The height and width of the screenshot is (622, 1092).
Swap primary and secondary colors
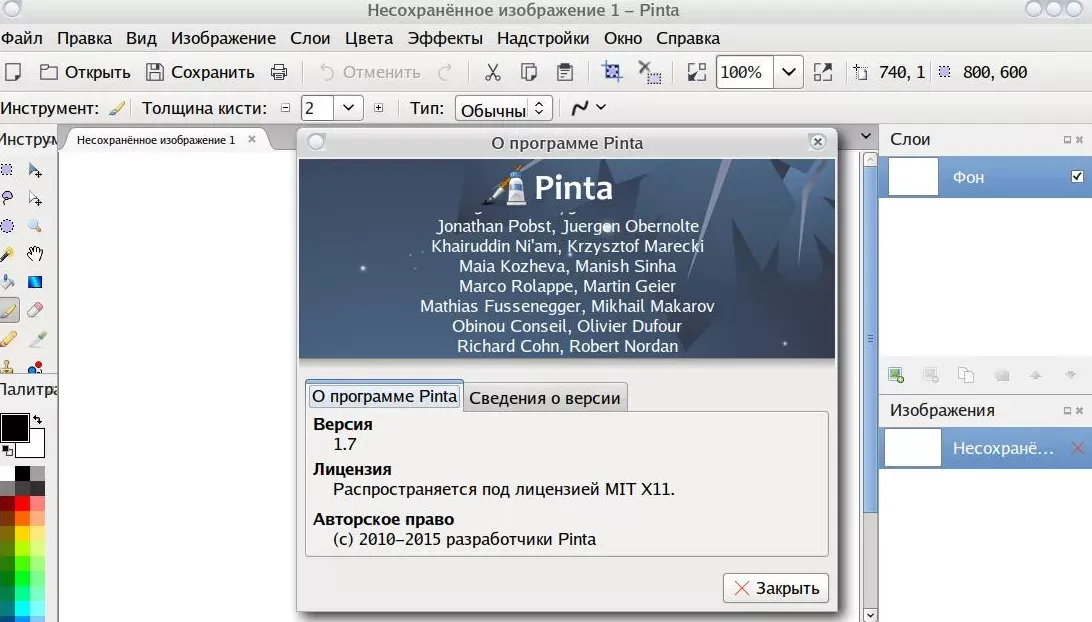pyautogui.click(x=38, y=420)
